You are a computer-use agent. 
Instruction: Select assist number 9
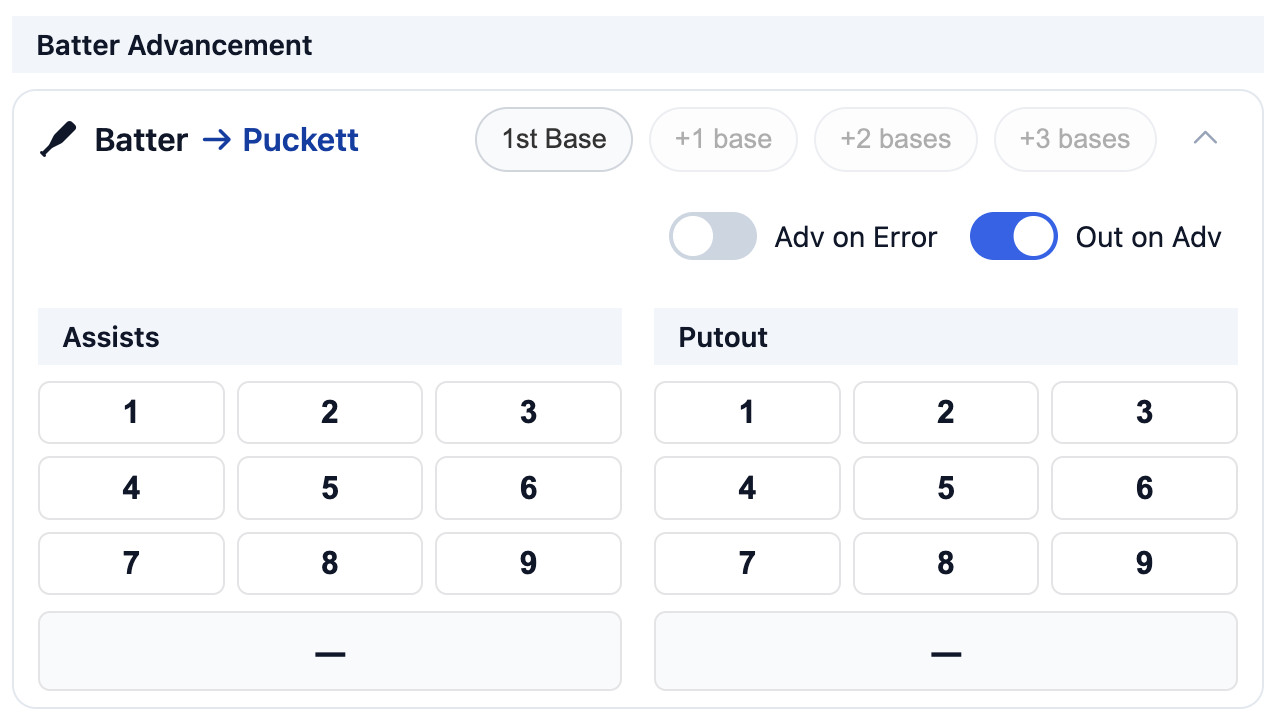528,563
